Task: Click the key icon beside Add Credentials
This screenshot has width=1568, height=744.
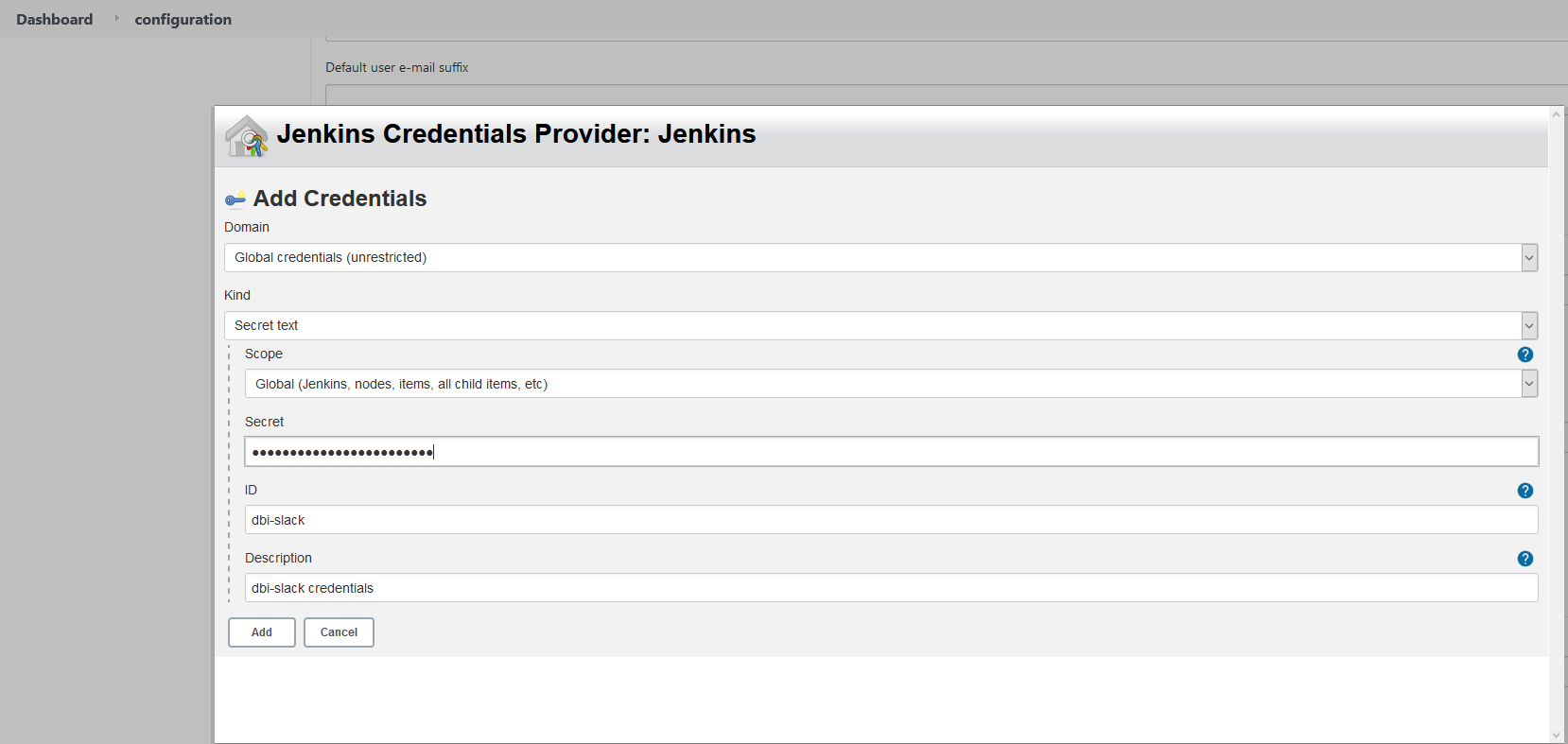Action: [x=235, y=199]
